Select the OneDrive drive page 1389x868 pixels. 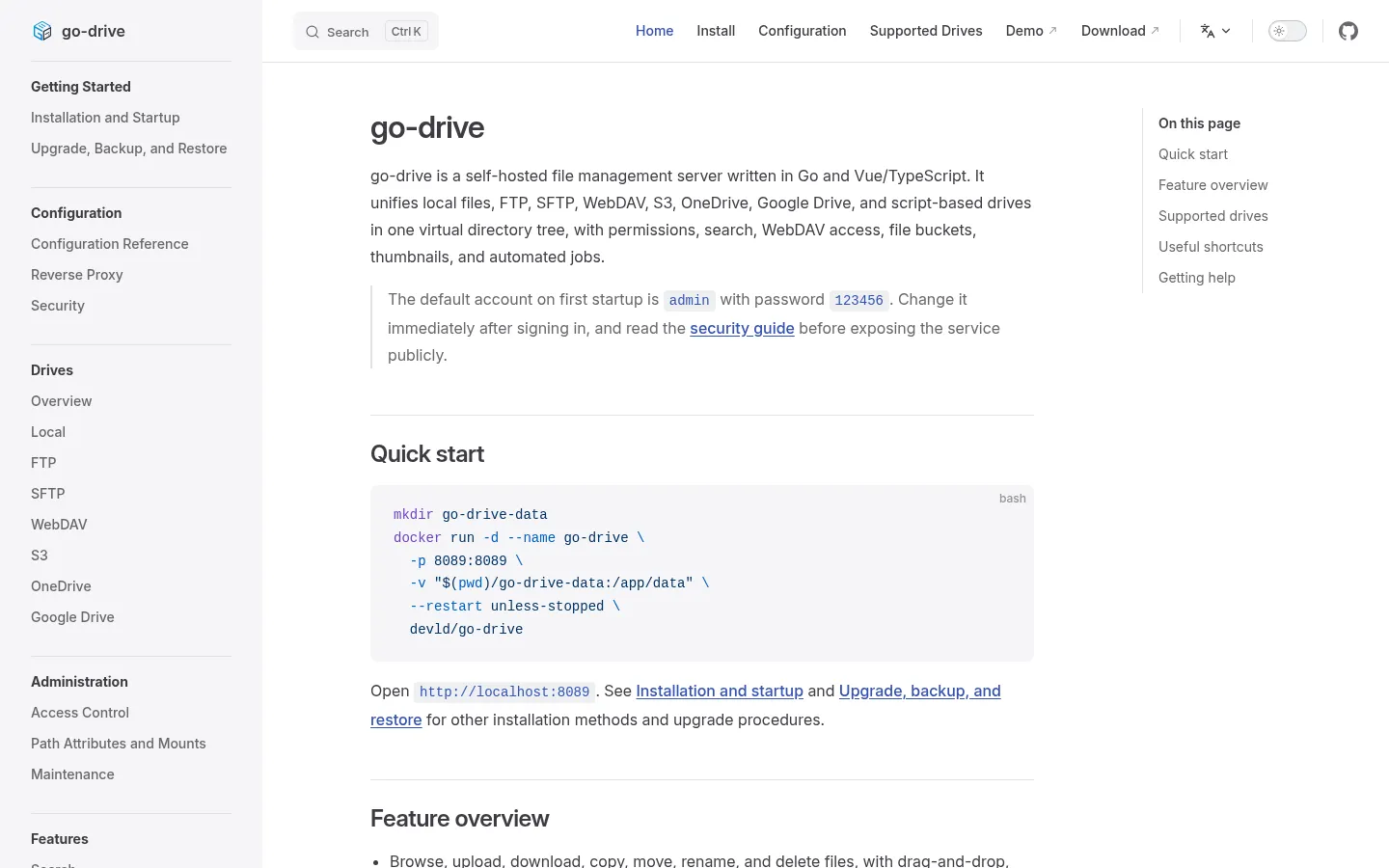pyautogui.click(x=61, y=586)
